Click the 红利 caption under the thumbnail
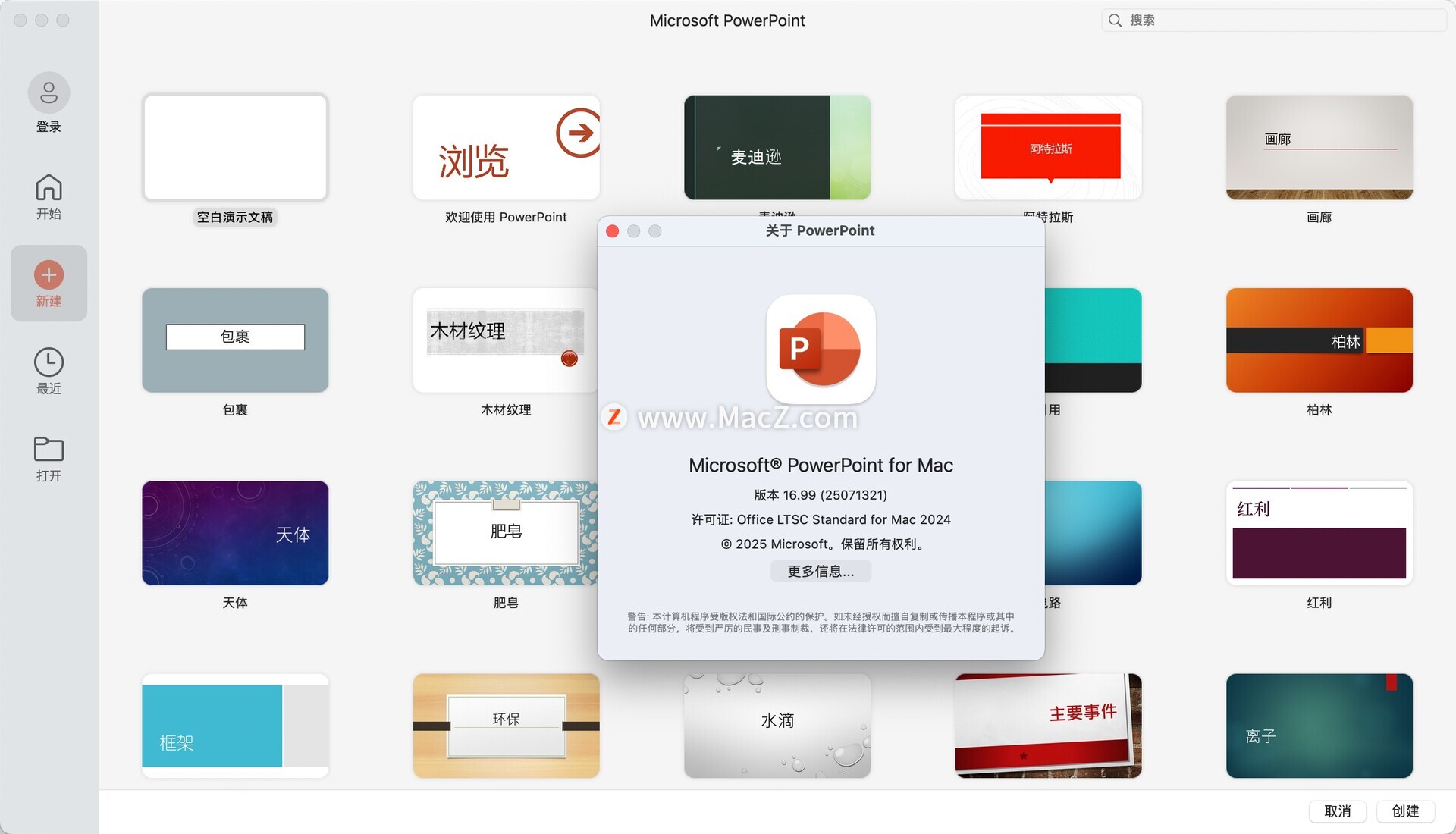The width and height of the screenshot is (1456, 834). (x=1319, y=603)
